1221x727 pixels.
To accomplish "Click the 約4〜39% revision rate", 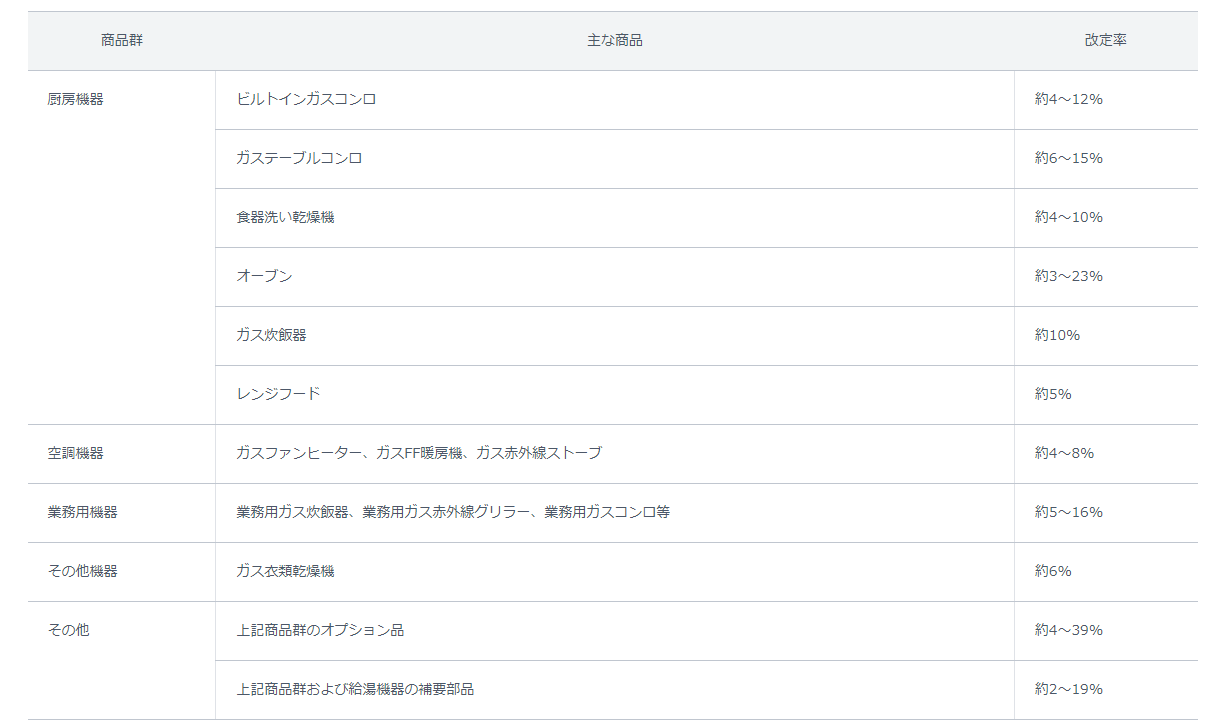I will tap(1068, 630).
